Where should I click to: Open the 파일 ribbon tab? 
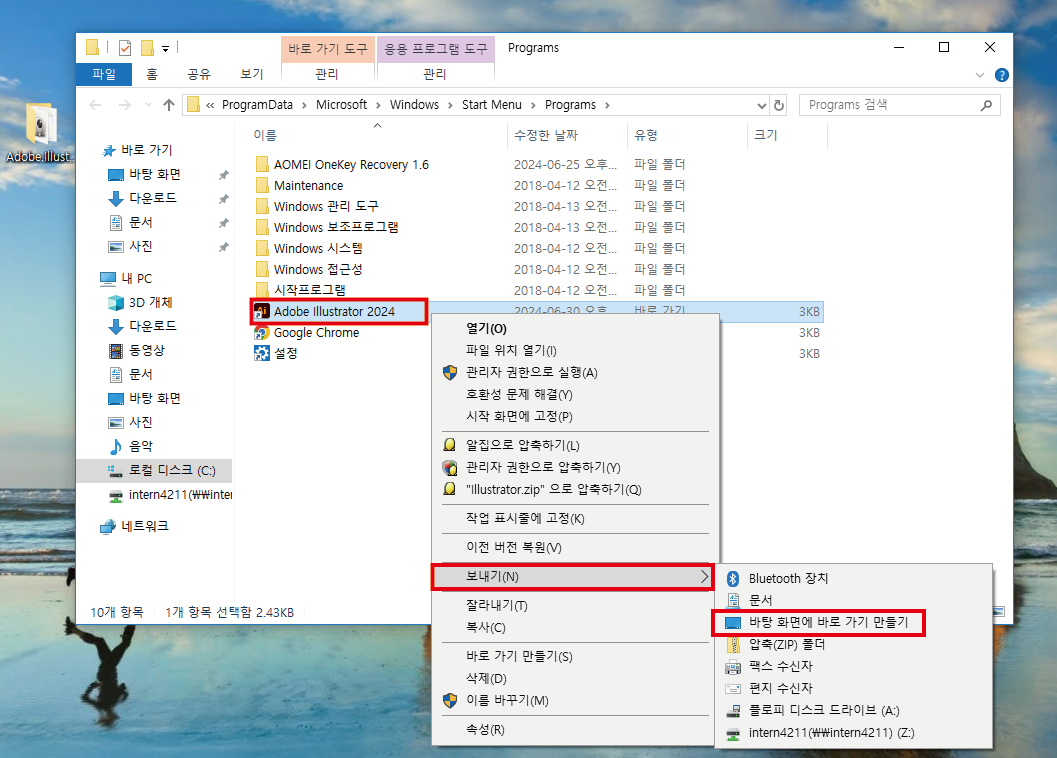point(104,74)
